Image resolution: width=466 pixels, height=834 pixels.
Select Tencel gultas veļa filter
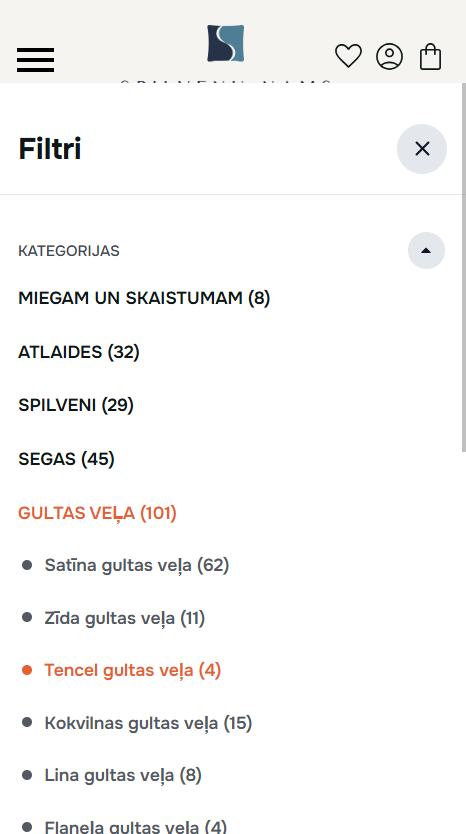pyautogui.click(x=132, y=670)
